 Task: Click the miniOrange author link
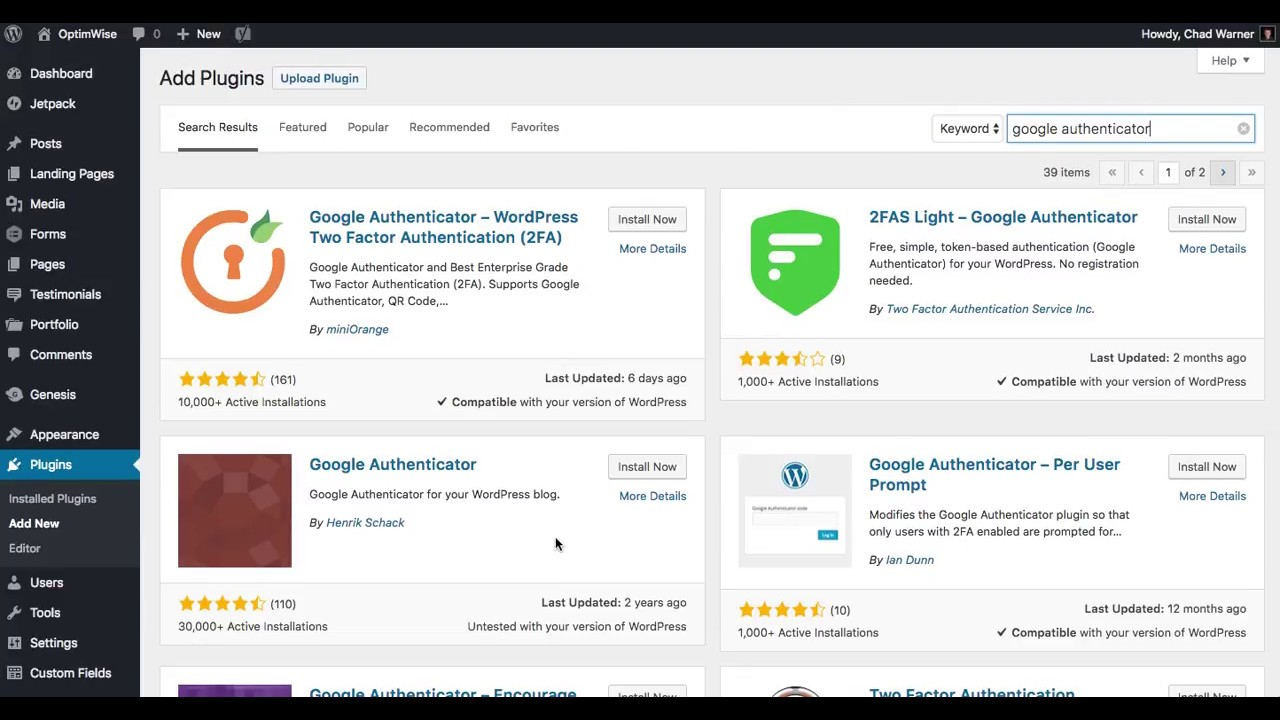coord(357,329)
